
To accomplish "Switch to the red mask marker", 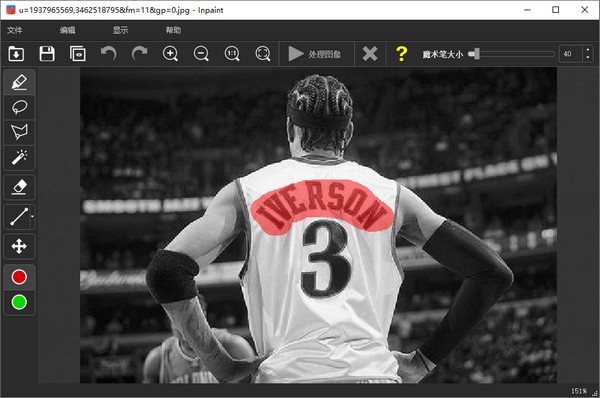I will tap(19, 277).
